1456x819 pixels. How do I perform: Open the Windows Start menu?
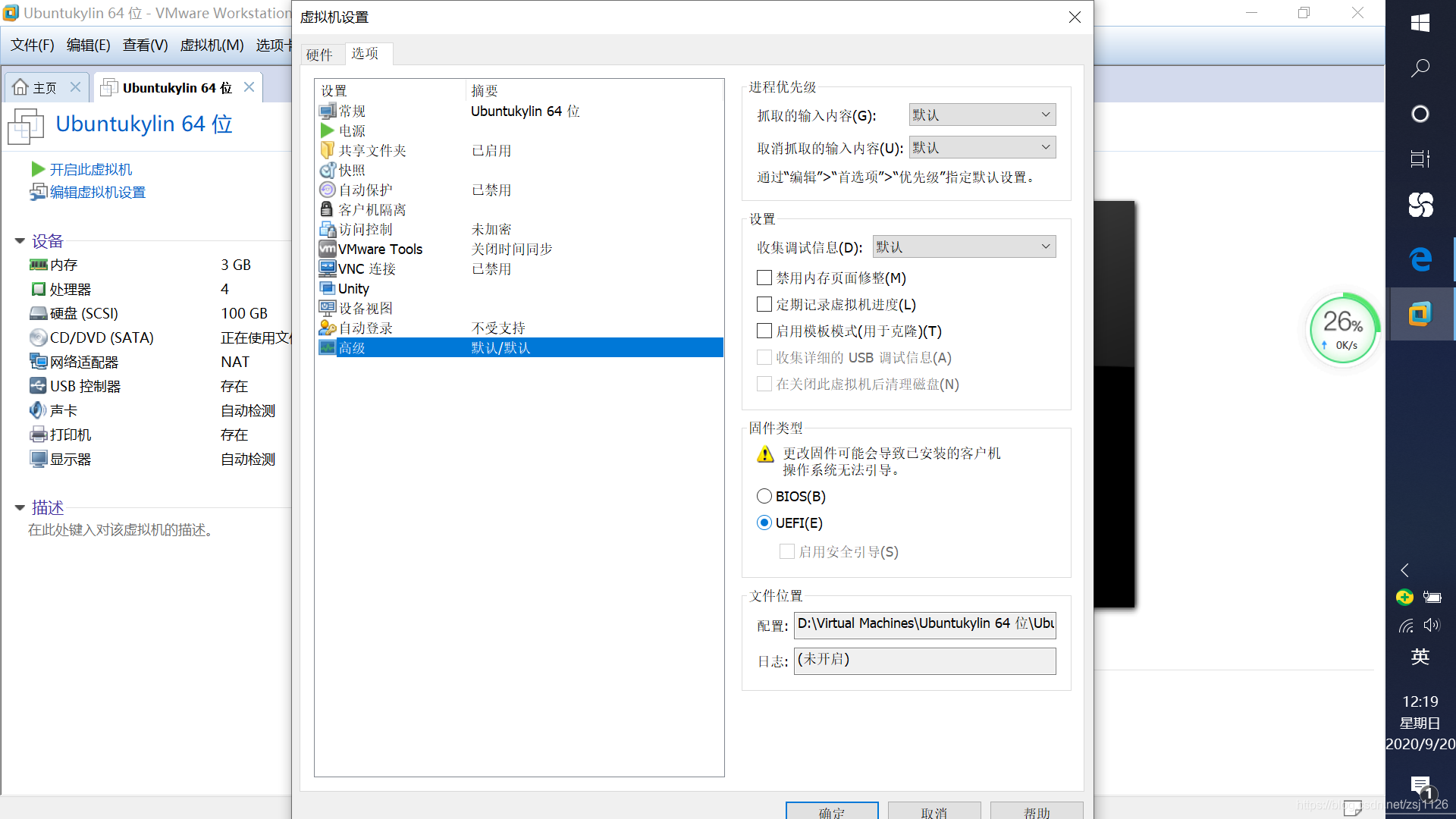click(1420, 23)
